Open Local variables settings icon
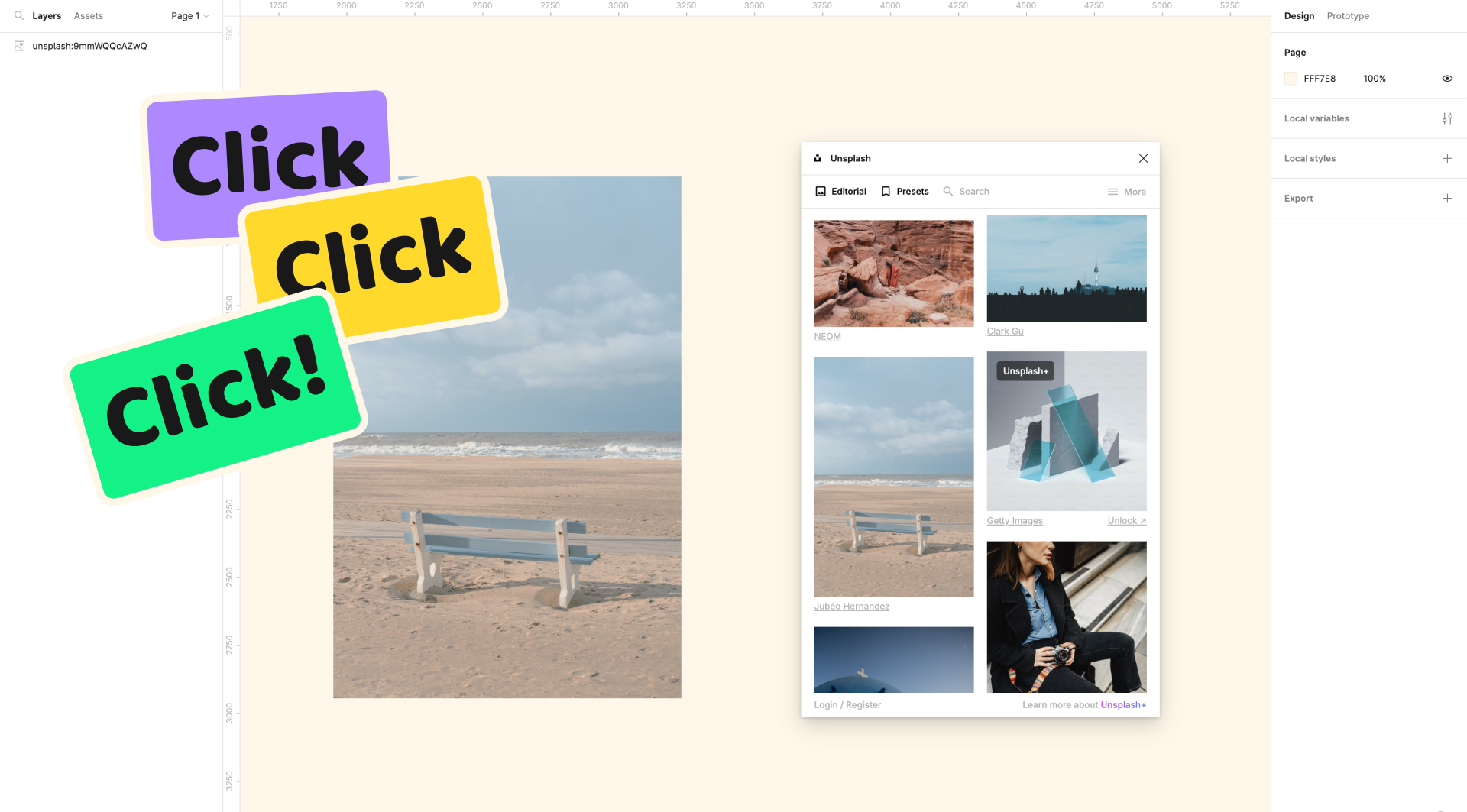 (x=1447, y=118)
